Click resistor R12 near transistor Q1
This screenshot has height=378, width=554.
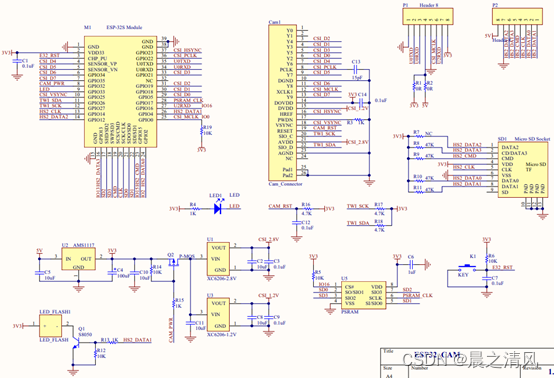point(95,353)
